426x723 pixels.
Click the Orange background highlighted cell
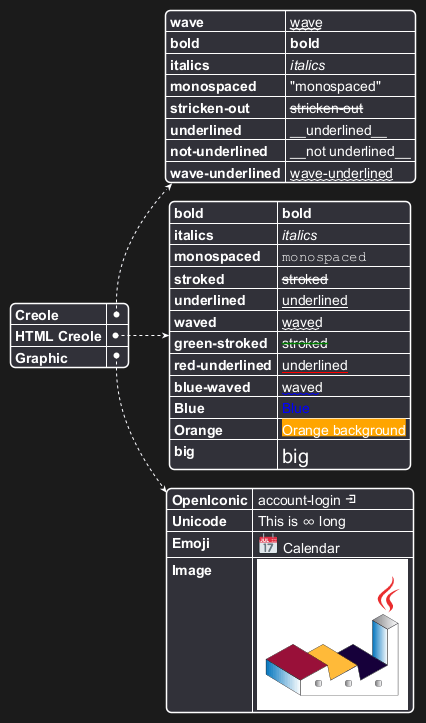click(343, 428)
